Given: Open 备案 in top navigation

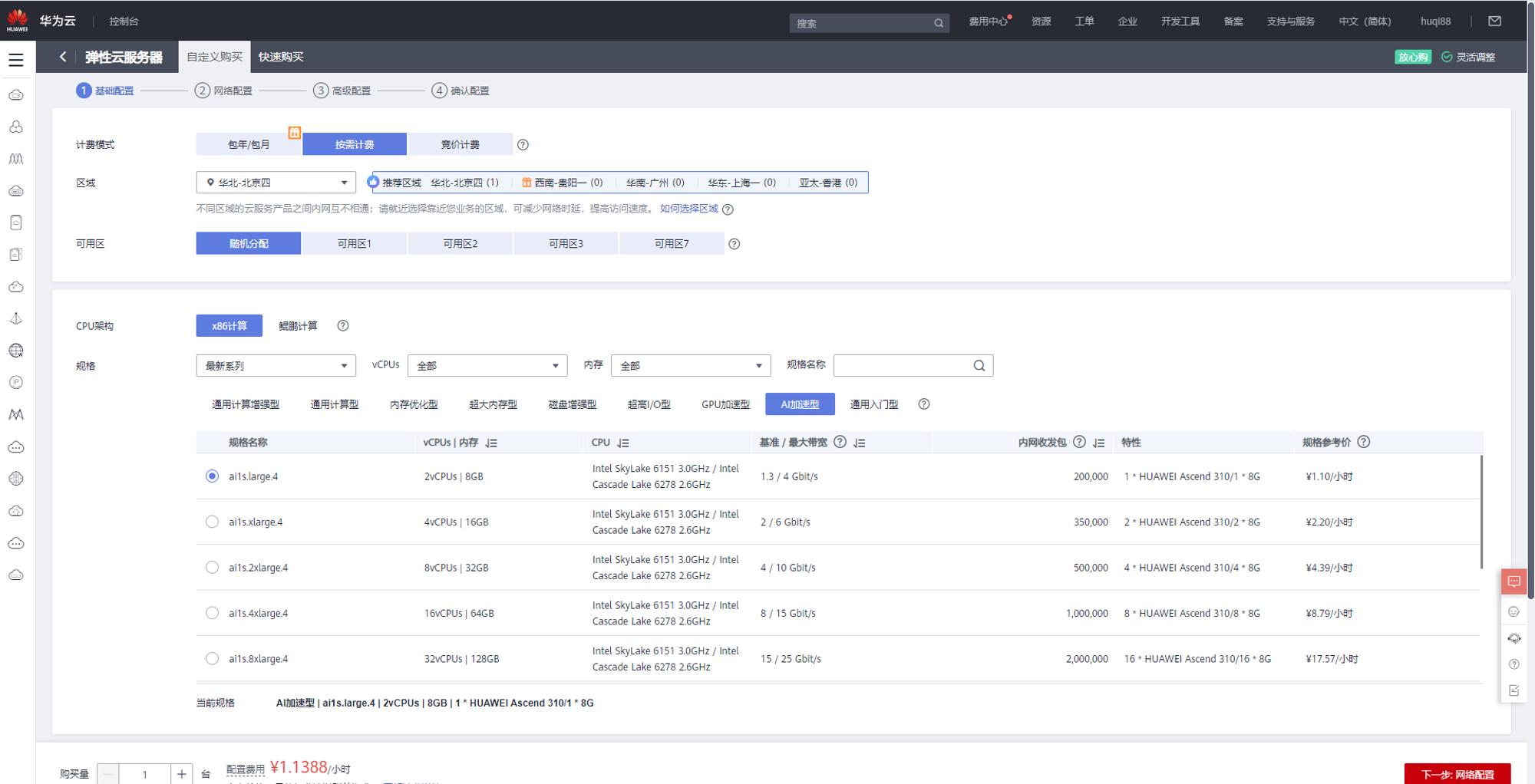Looking at the screenshot, I should click(1233, 21).
